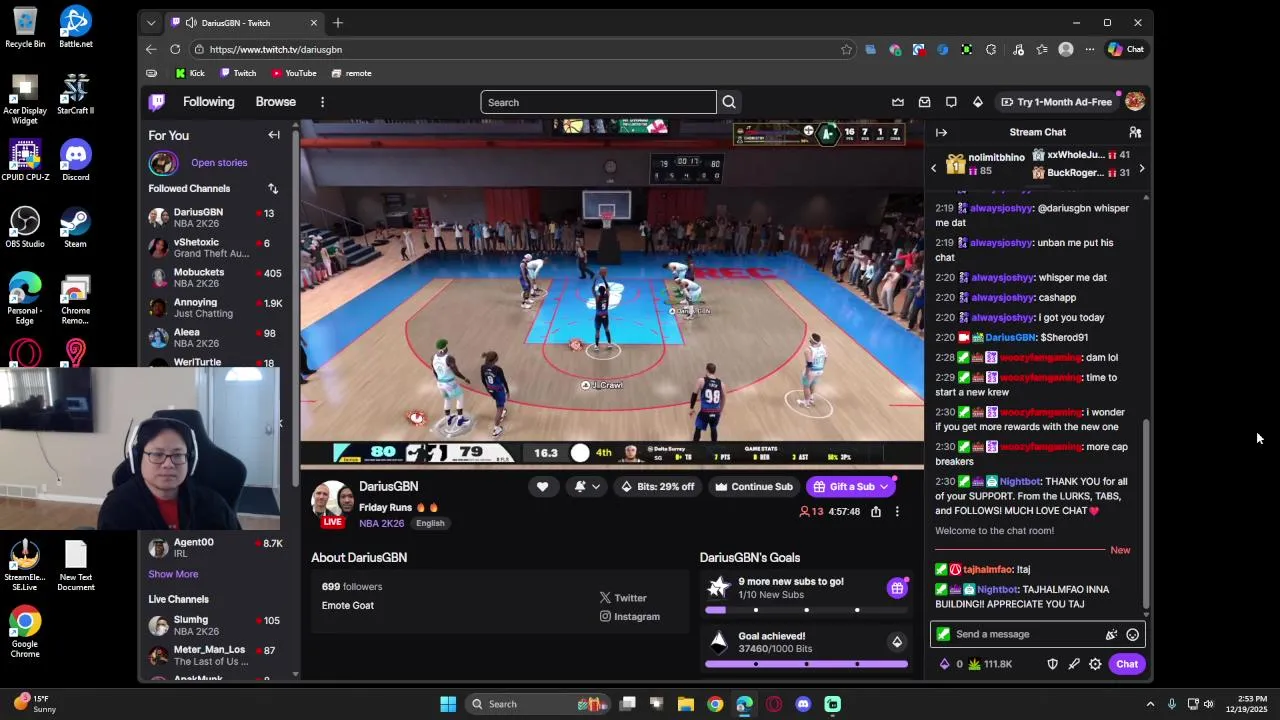This screenshot has width=1280, height=720.
Task: Open Discord desktop shortcut
Action: pos(75,160)
